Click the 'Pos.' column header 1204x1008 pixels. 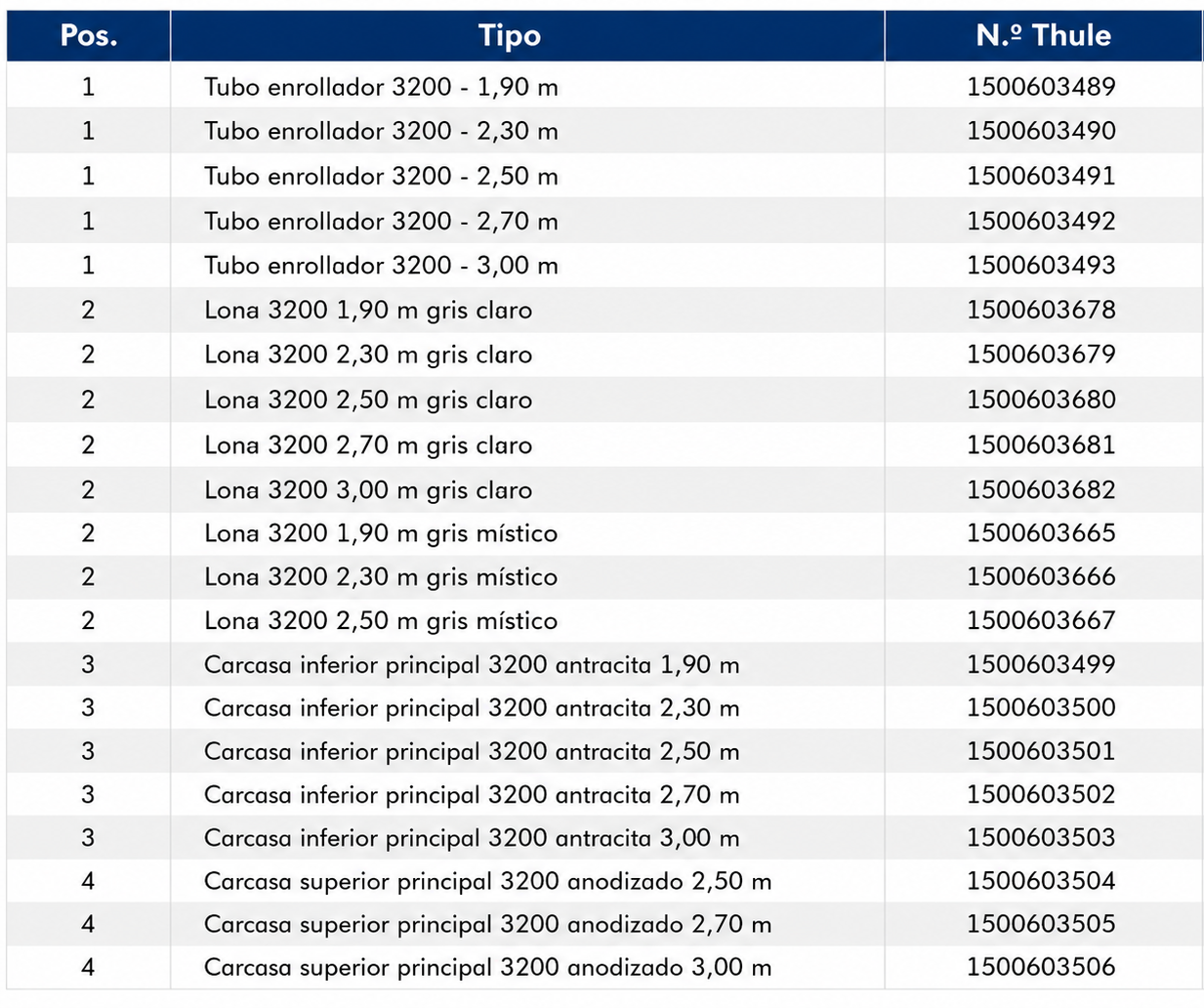click(x=89, y=36)
